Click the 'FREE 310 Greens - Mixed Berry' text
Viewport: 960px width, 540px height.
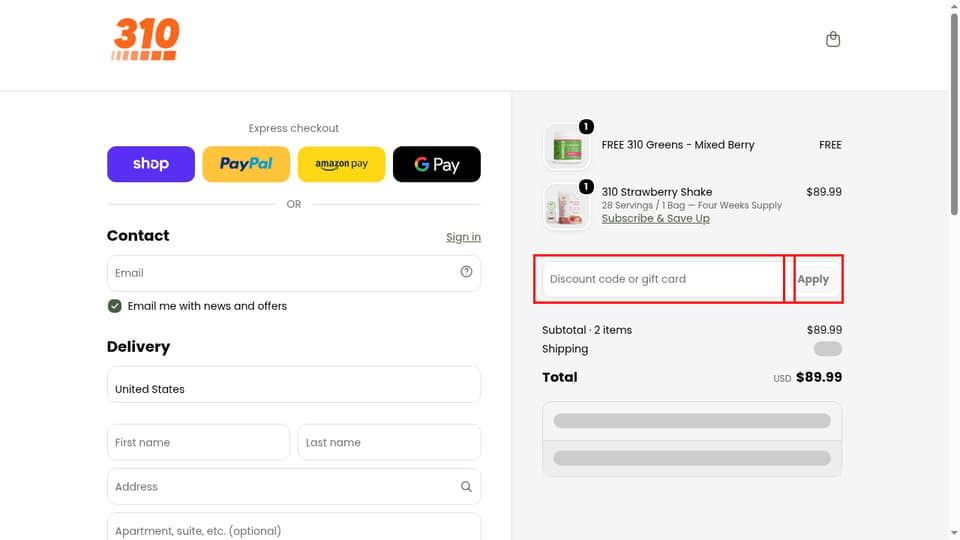678,145
